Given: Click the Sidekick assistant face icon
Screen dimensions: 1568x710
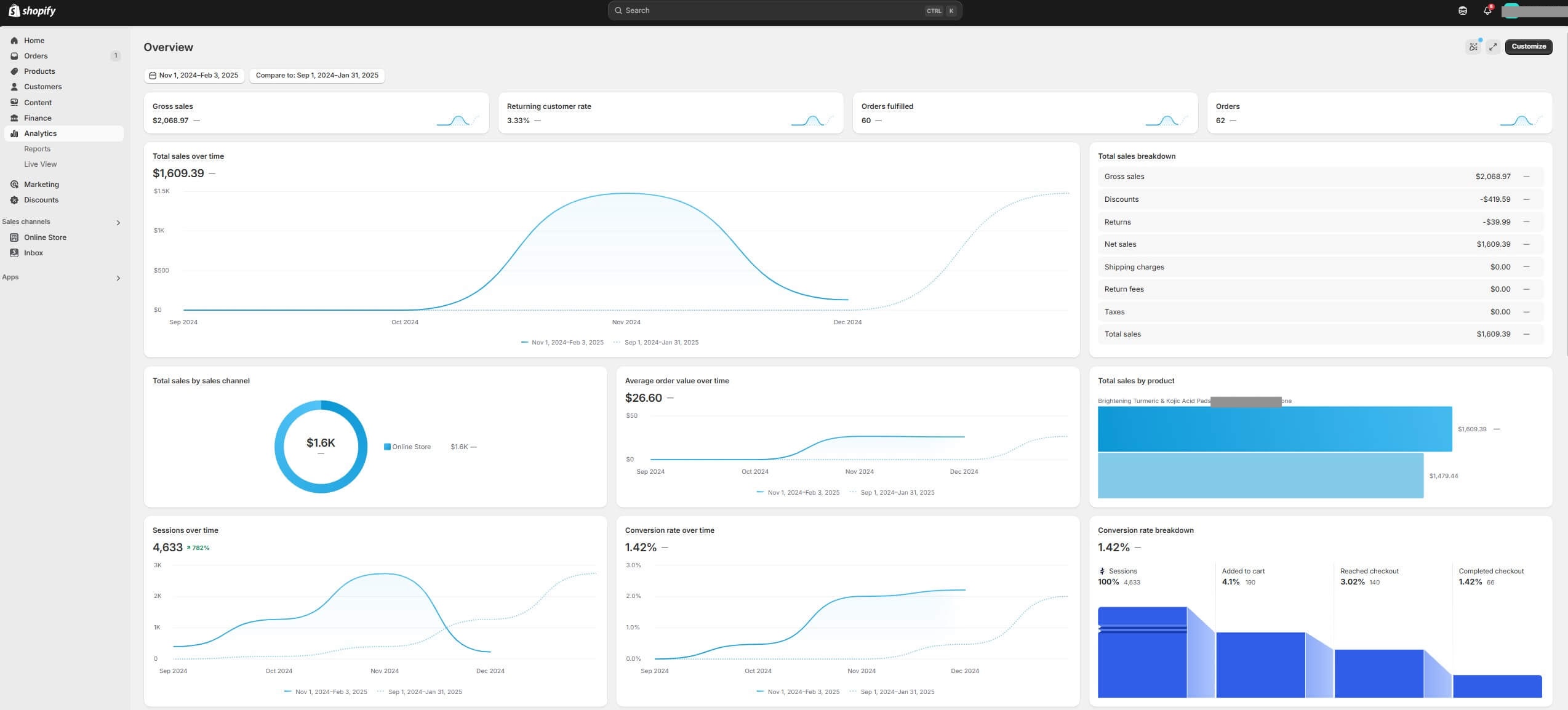Looking at the screenshot, I should coord(1463,10).
